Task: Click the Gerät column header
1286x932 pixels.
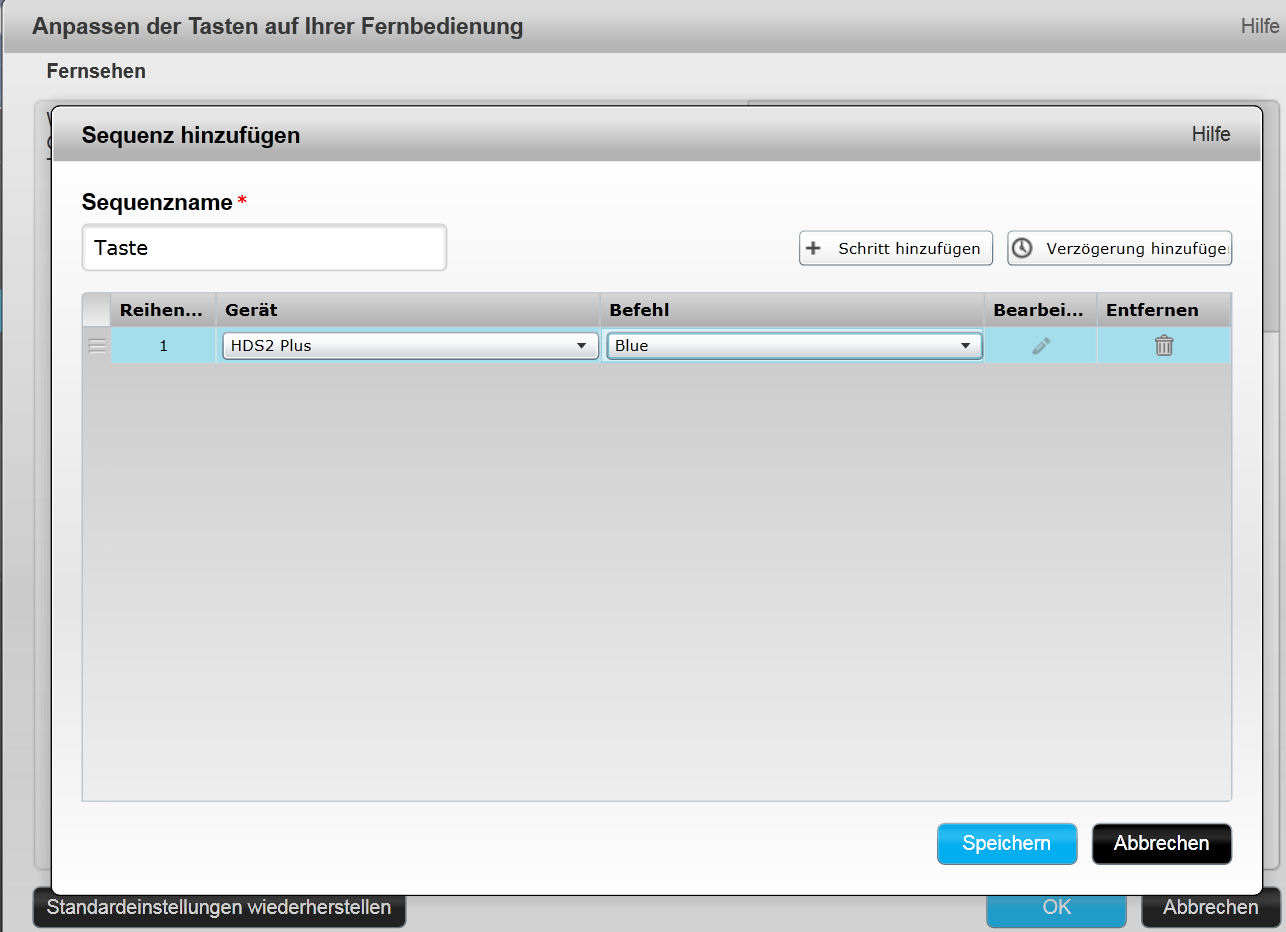Action: [407, 310]
